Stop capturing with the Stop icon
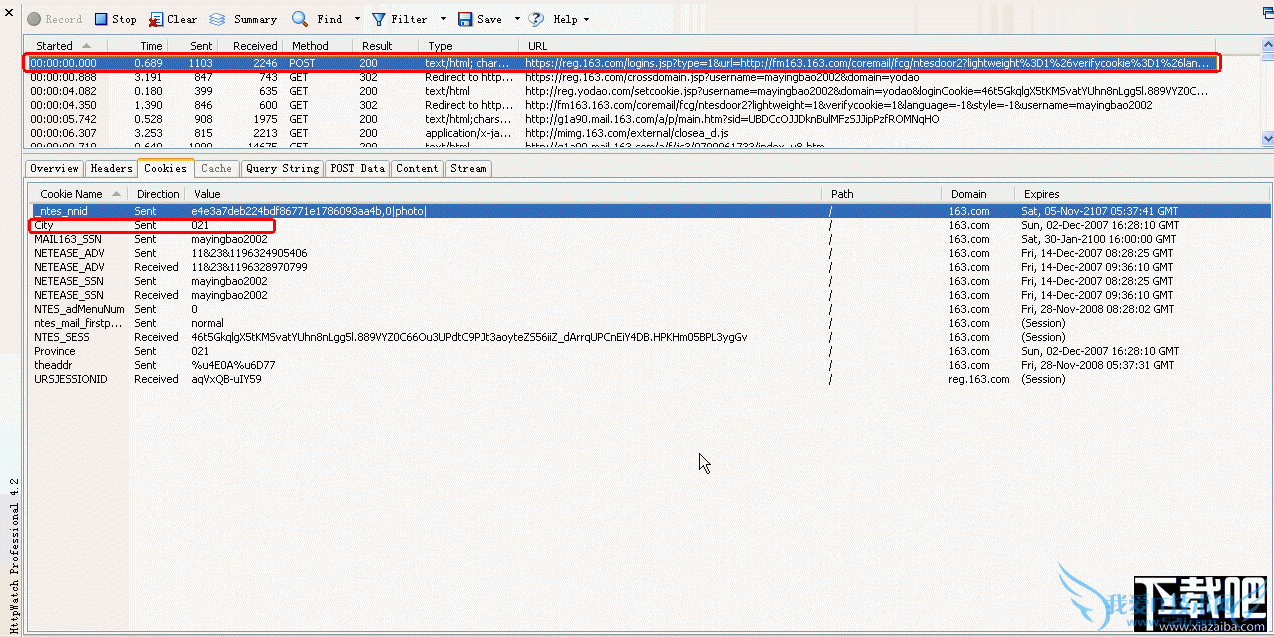This screenshot has height=637, width=1274. 101,18
